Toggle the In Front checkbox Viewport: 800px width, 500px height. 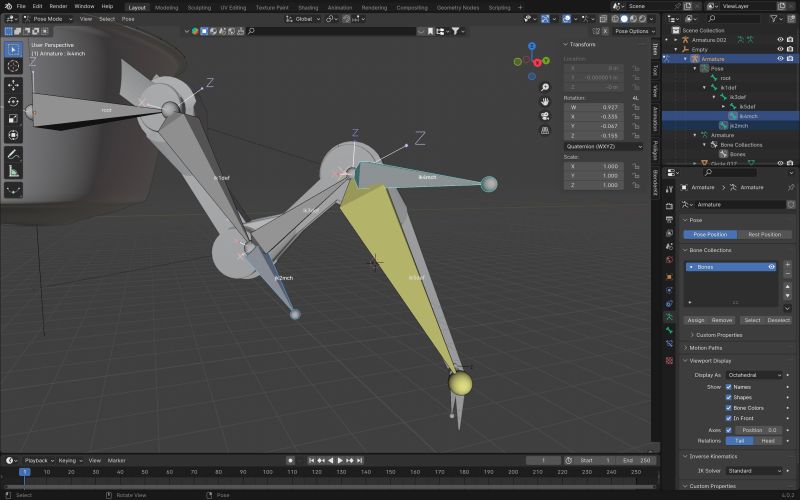[729, 418]
